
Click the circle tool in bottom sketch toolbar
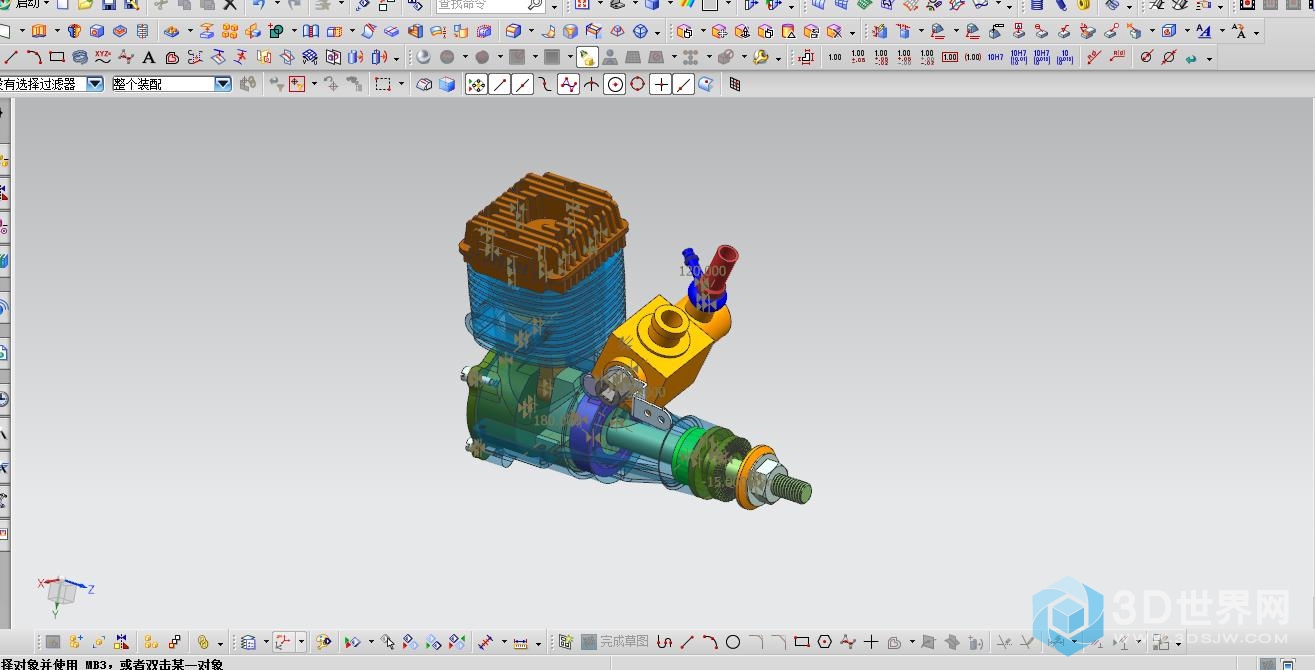click(x=733, y=642)
